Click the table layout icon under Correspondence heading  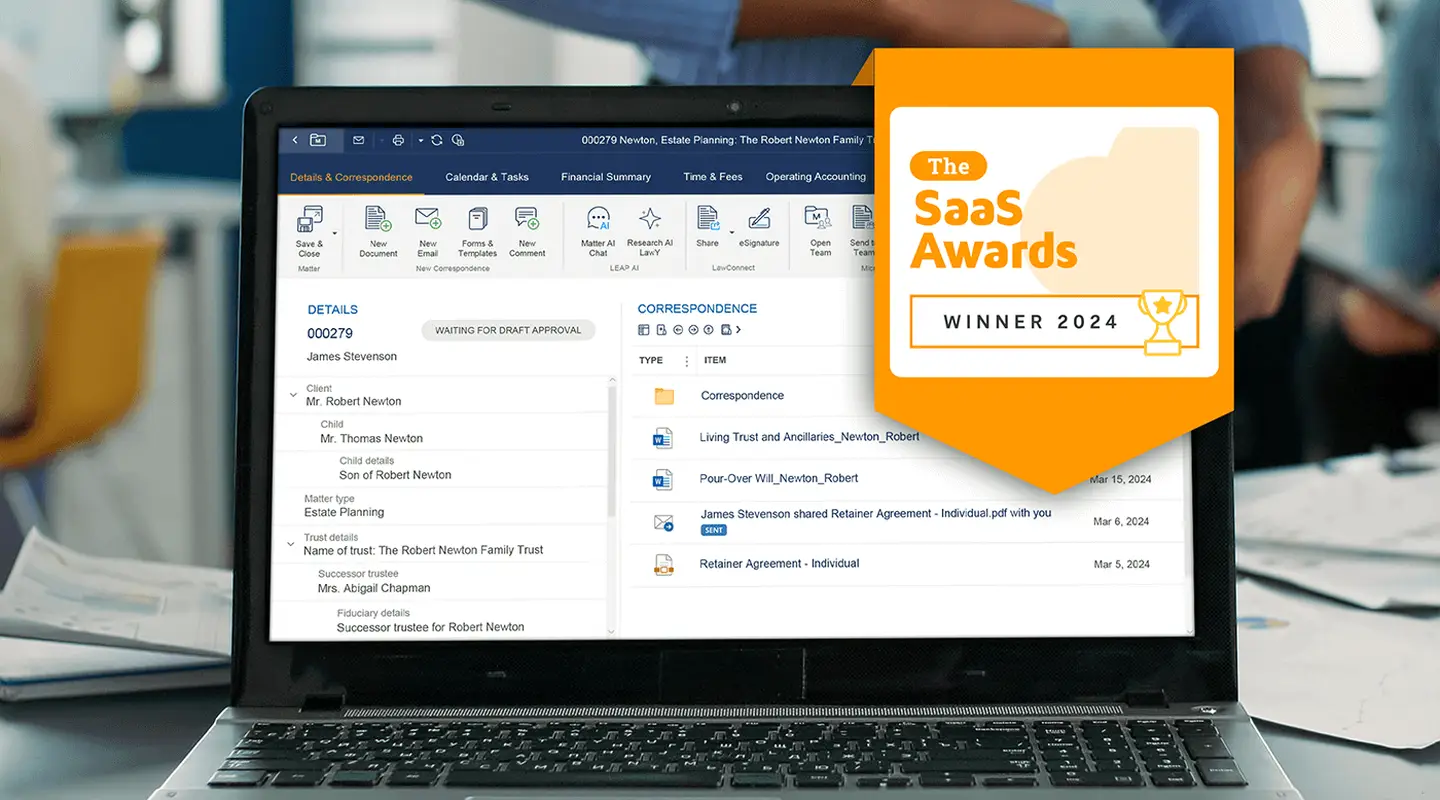[644, 330]
